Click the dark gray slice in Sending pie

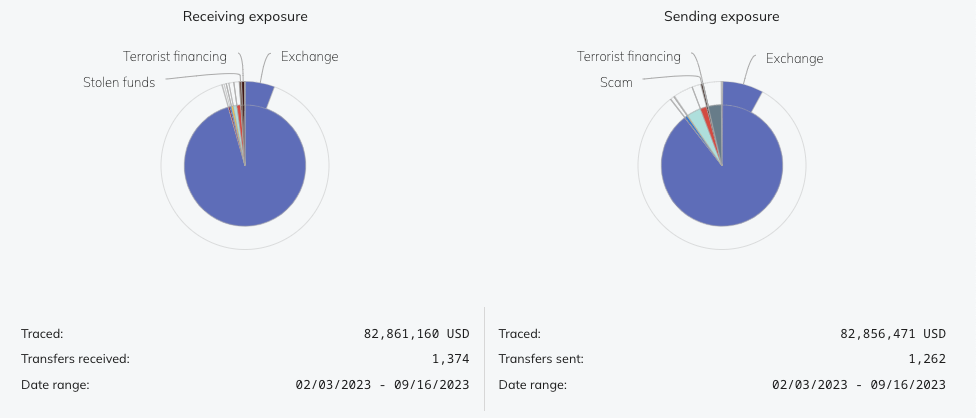tap(715, 114)
